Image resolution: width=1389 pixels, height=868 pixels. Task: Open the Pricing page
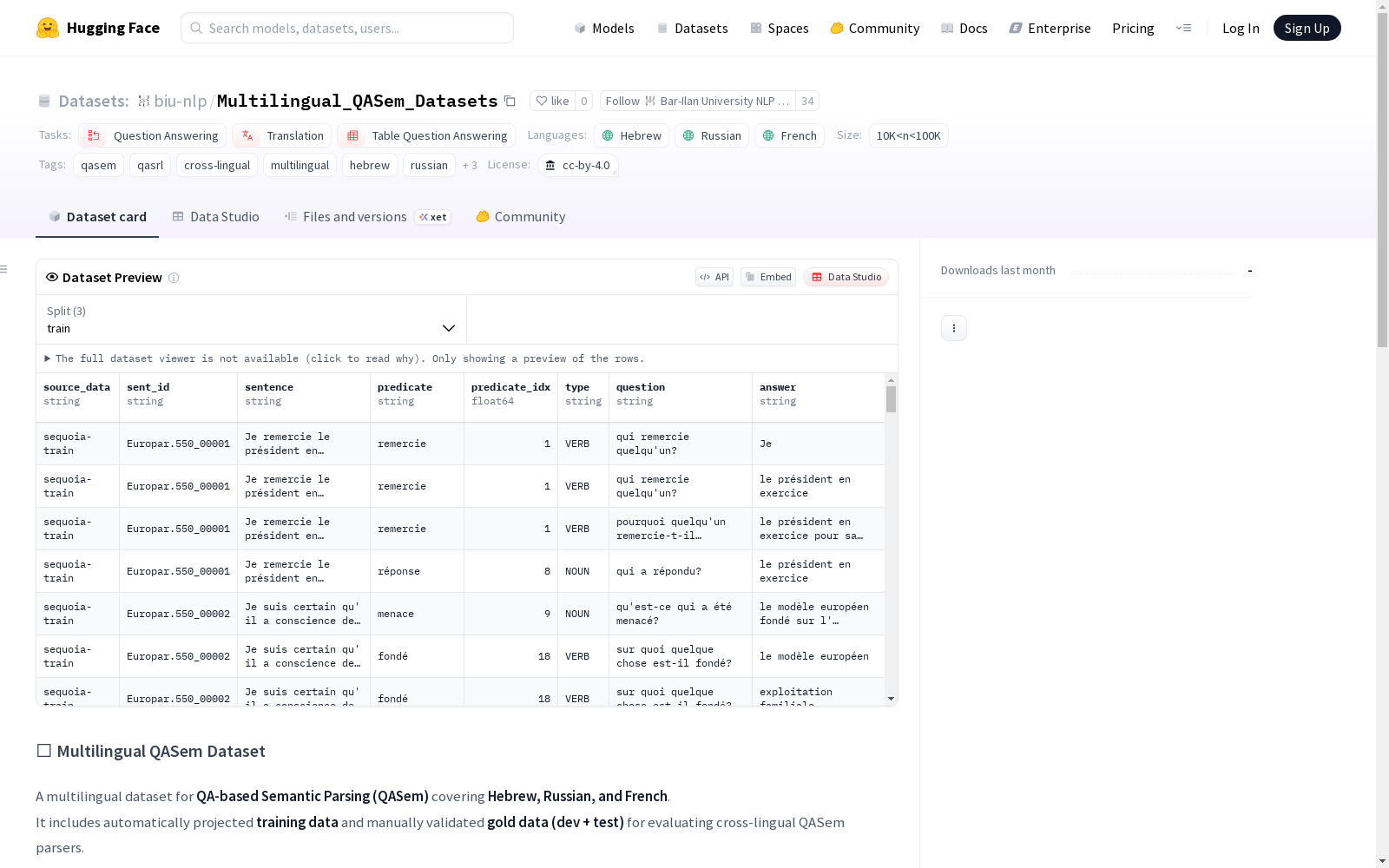point(1133,28)
